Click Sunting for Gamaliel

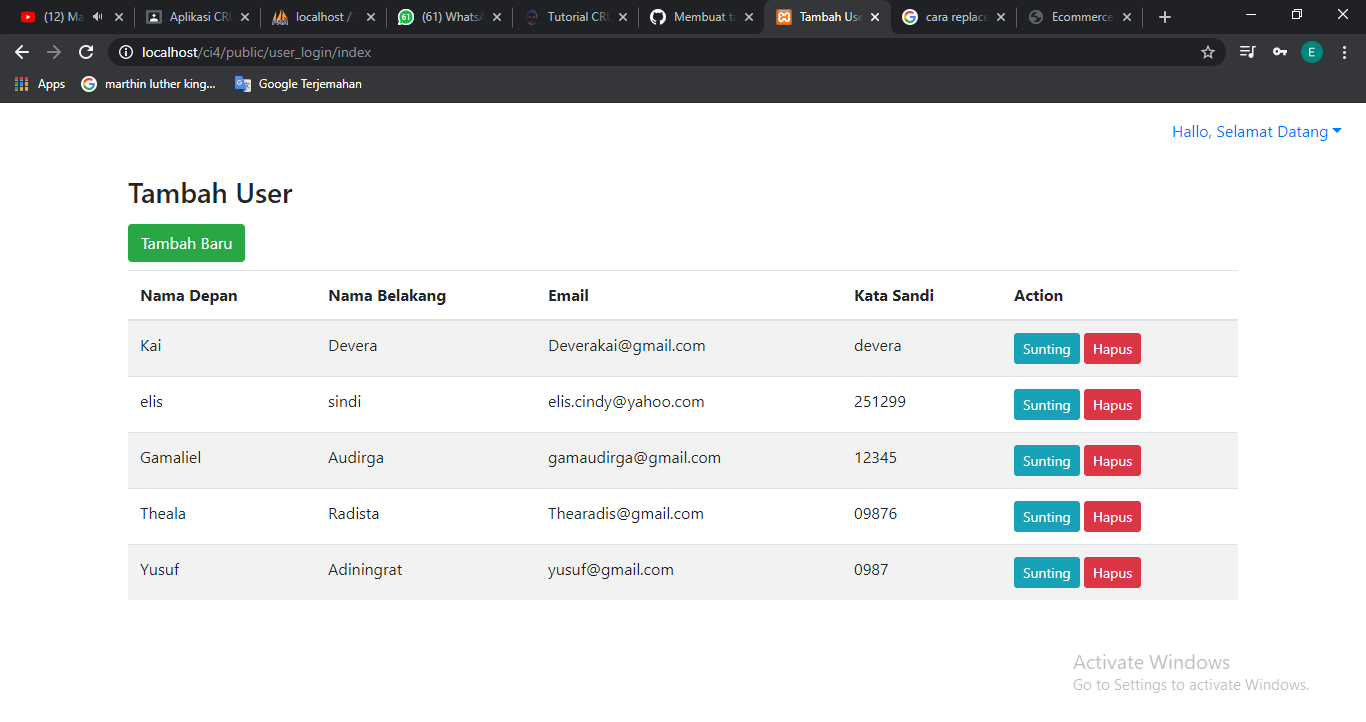click(1047, 461)
